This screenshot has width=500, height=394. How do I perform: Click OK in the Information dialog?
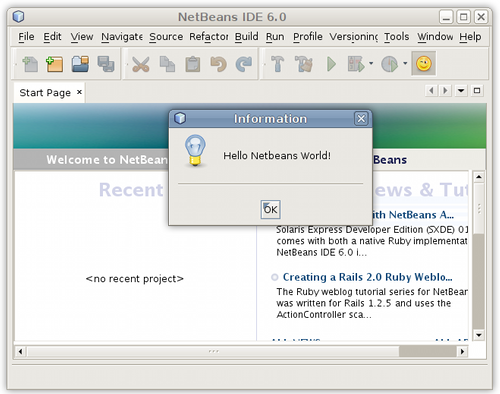click(270, 209)
